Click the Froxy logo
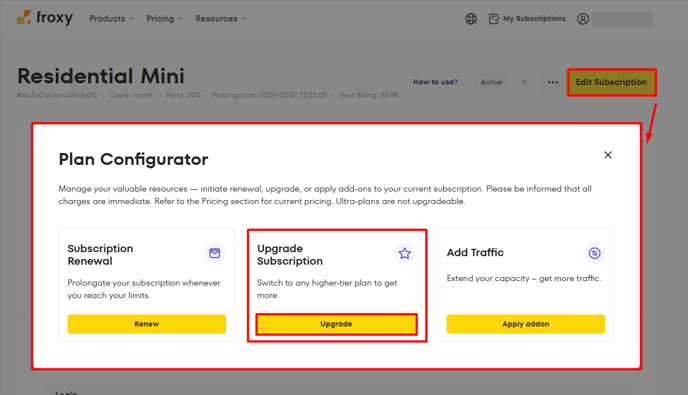 coord(45,18)
